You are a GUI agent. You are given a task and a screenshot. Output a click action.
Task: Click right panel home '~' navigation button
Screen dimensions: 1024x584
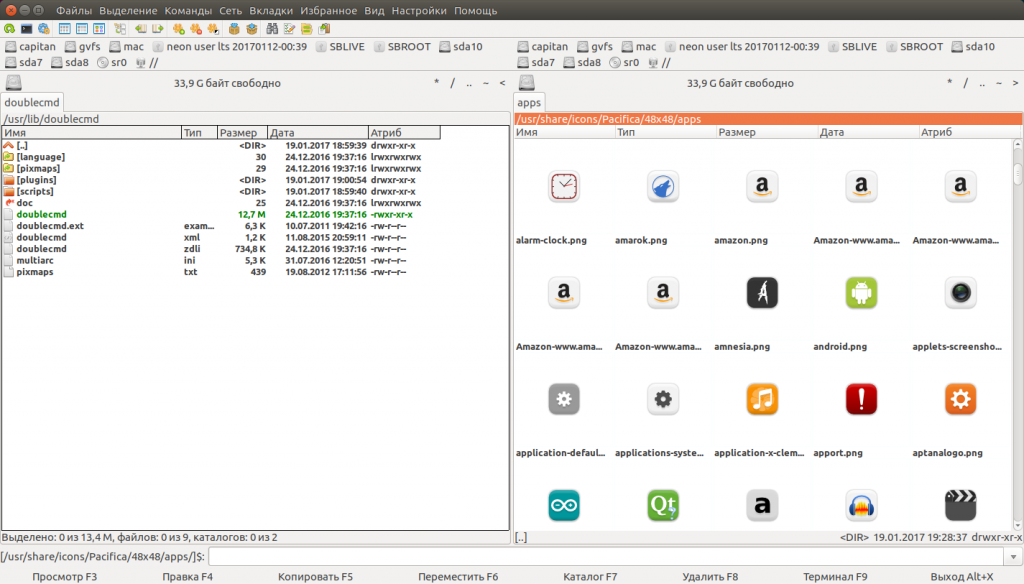pyautogui.click(x=999, y=83)
